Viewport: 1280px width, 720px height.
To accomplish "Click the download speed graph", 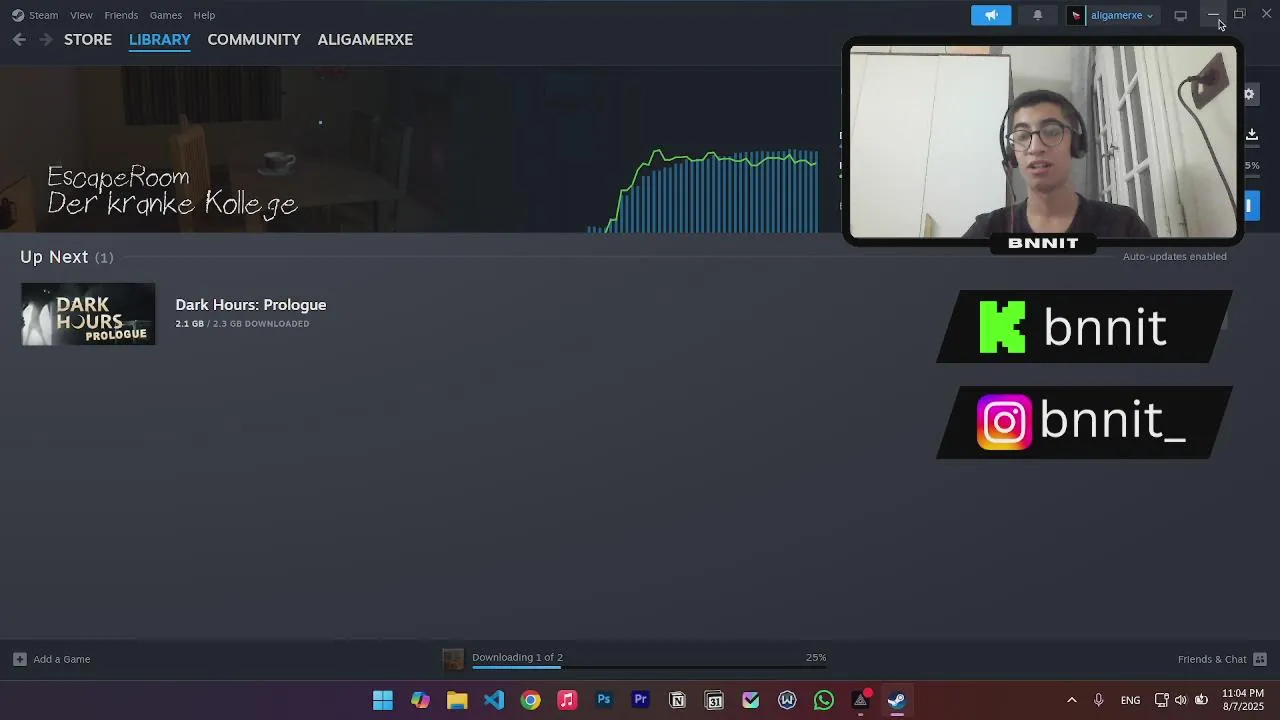I will tap(703, 190).
